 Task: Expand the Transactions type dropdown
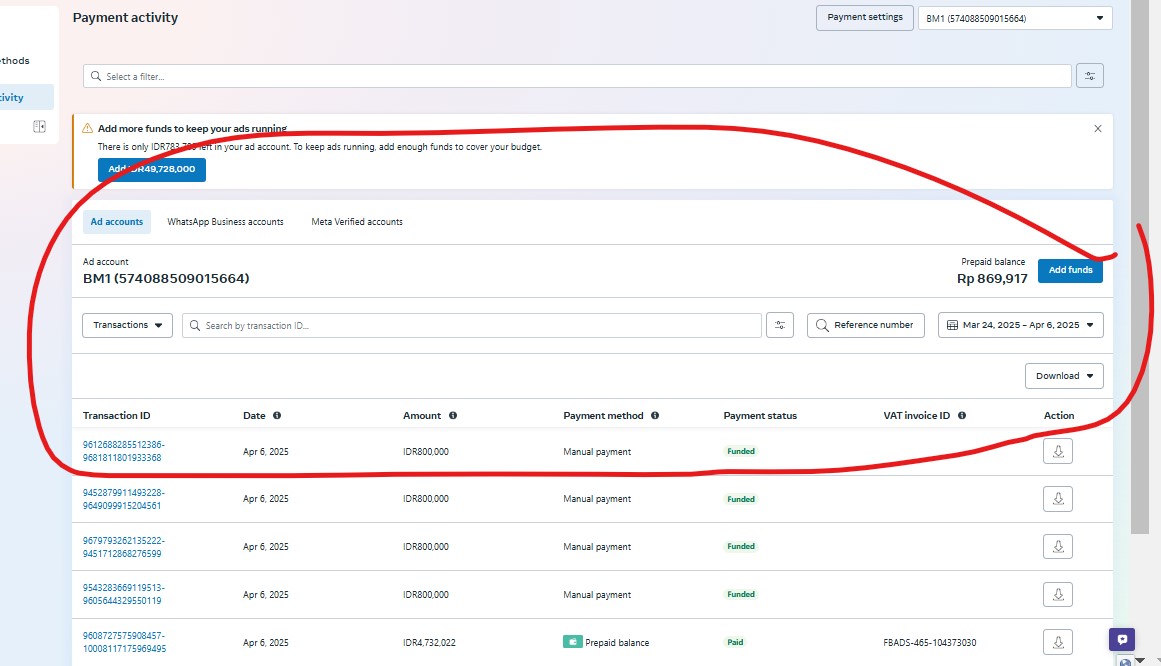coord(128,325)
